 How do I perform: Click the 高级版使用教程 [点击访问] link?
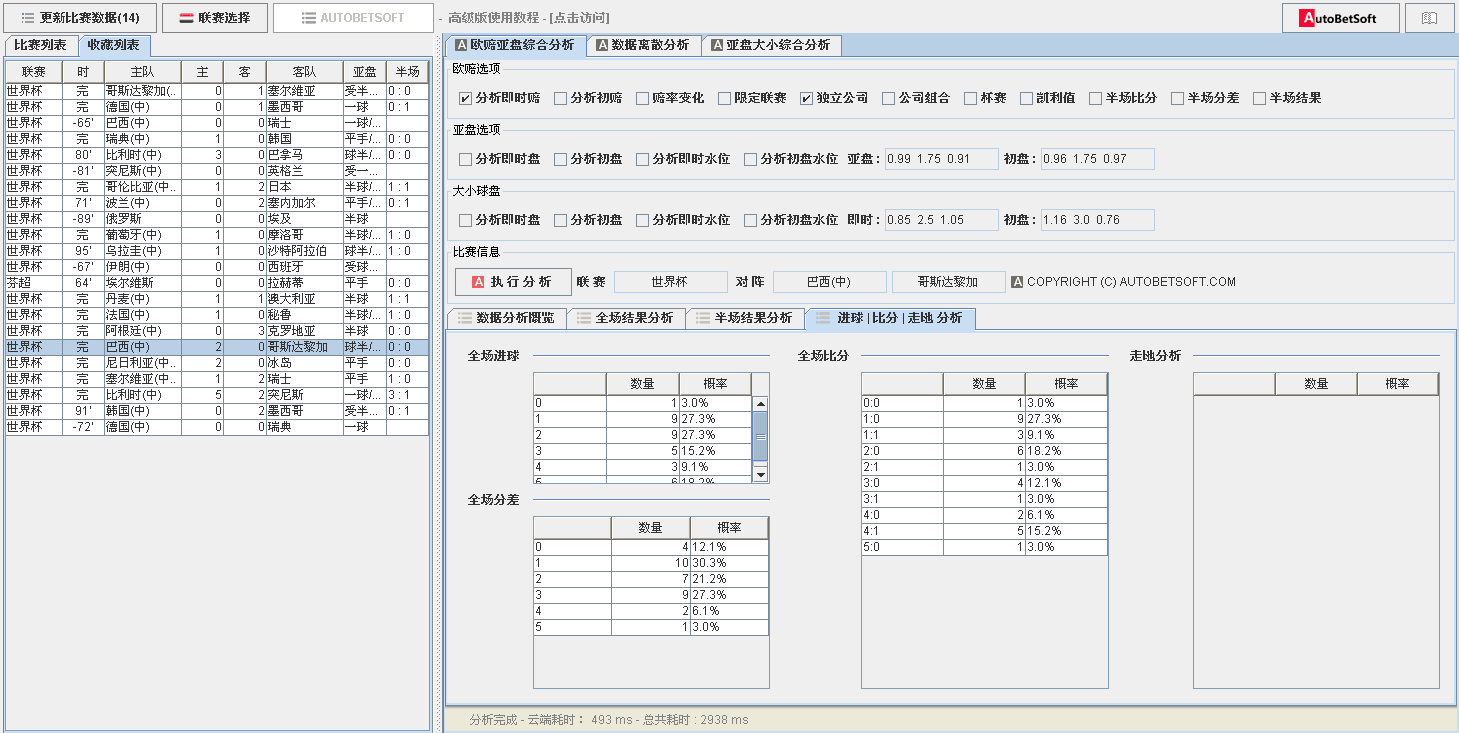pyautogui.click(x=528, y=18)
